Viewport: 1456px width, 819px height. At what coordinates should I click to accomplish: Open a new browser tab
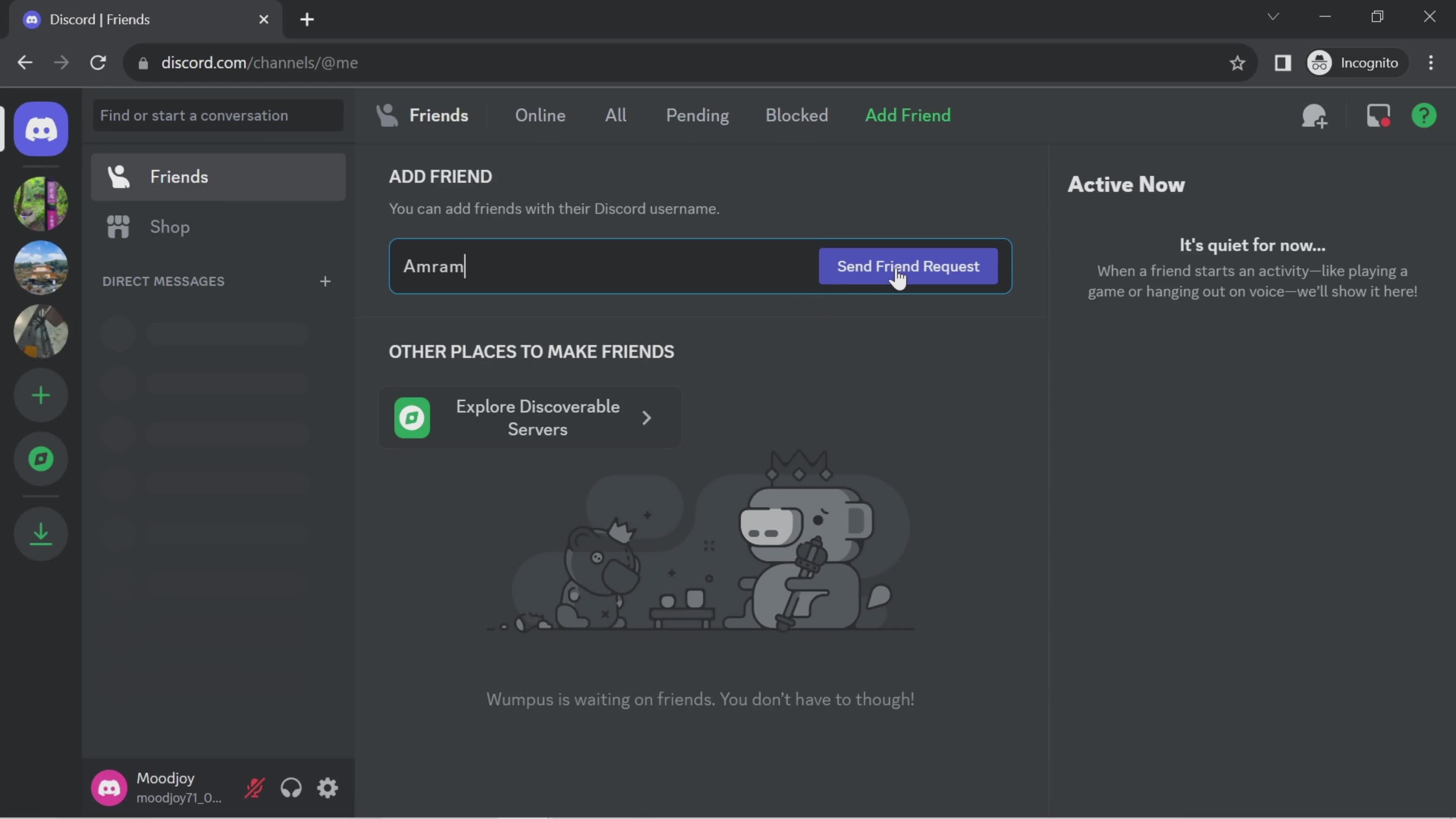coord(307,20)
